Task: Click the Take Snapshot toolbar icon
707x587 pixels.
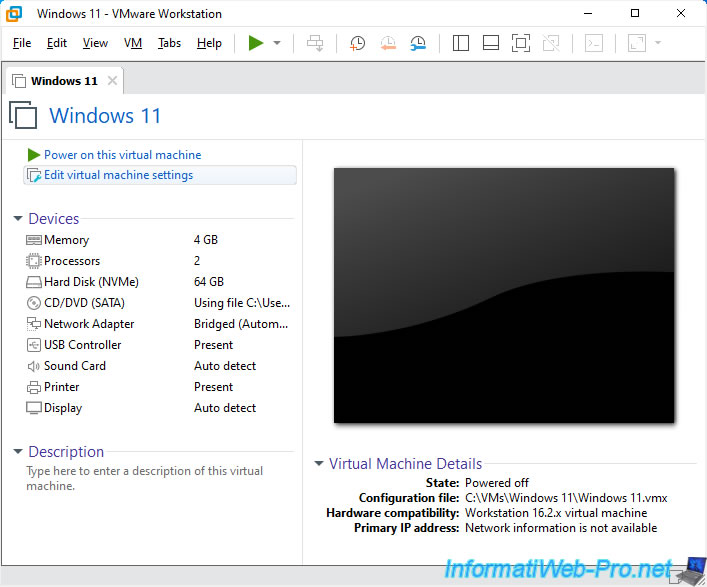Action: coord(357,43)
